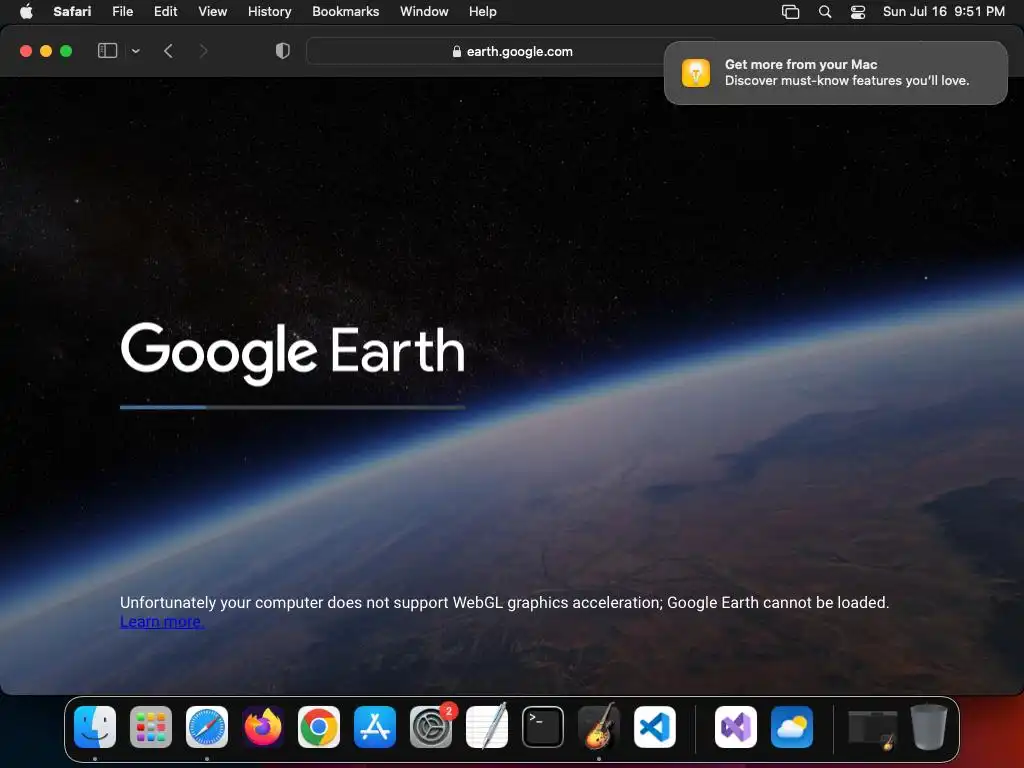Open the Window menu
This screenshot has height=768, width=1024.
424,11
